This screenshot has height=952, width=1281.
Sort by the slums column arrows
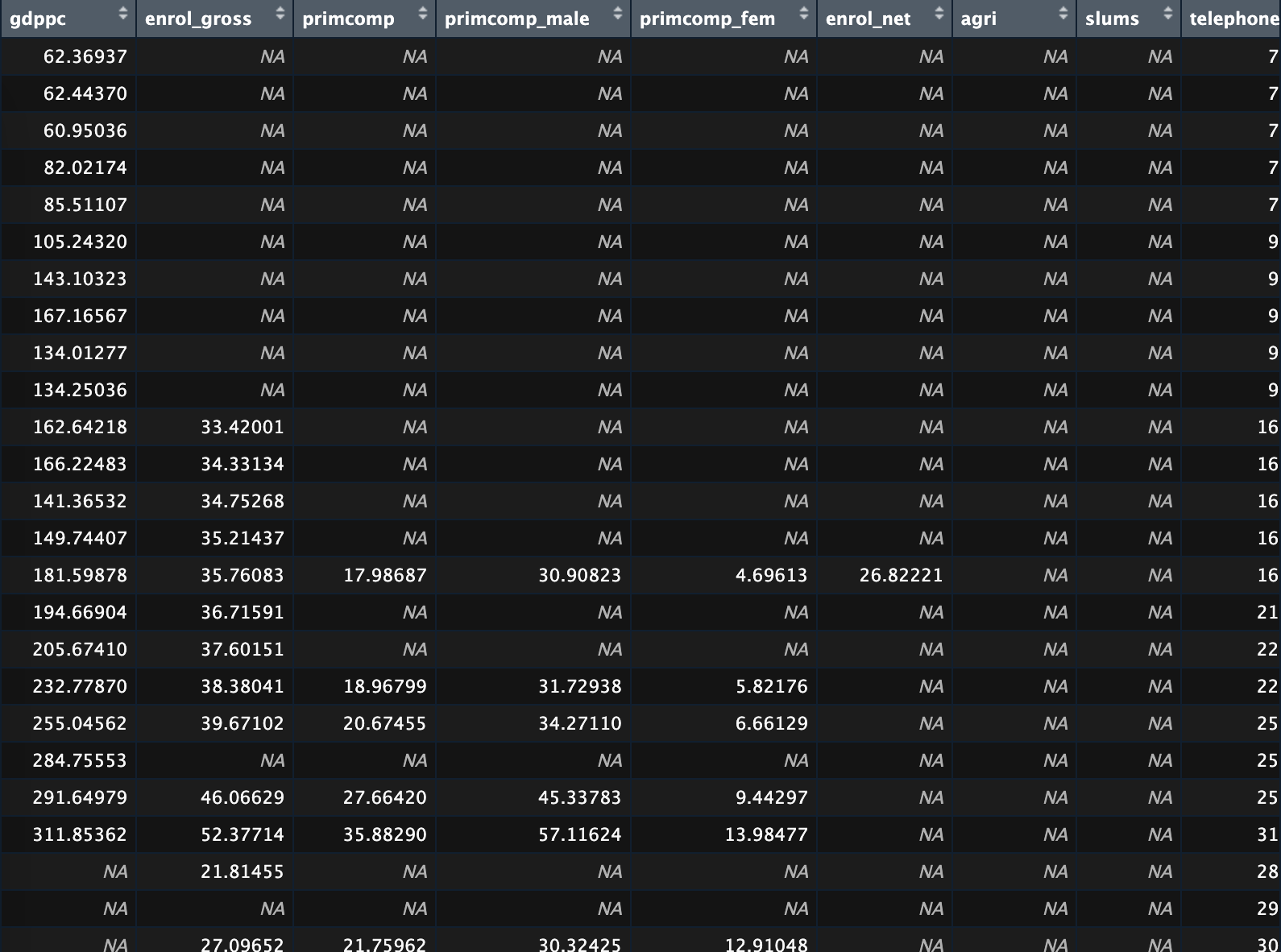(1167, 13)
